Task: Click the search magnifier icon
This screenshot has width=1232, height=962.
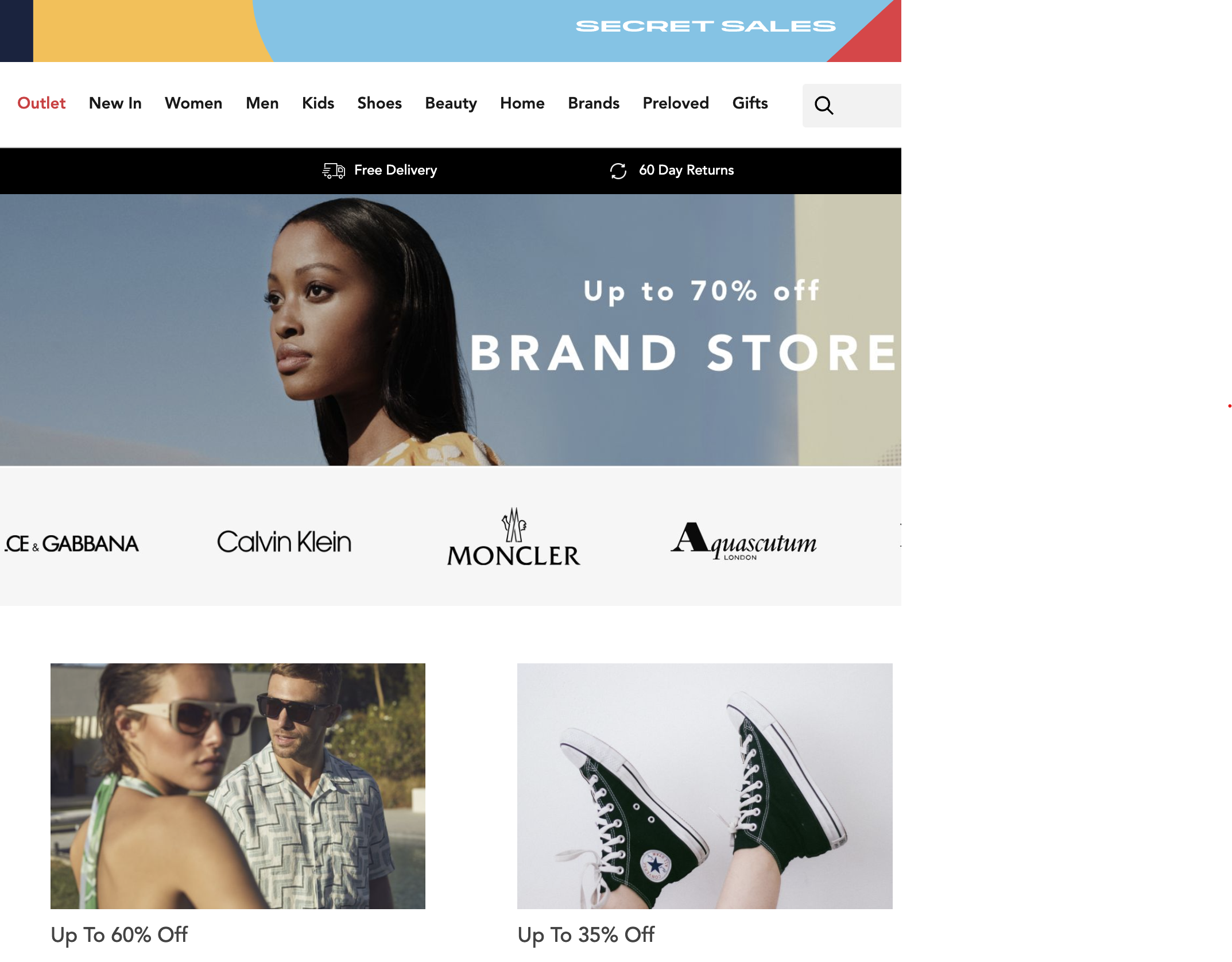Action: pyautogui.click(x=824, y=105)
